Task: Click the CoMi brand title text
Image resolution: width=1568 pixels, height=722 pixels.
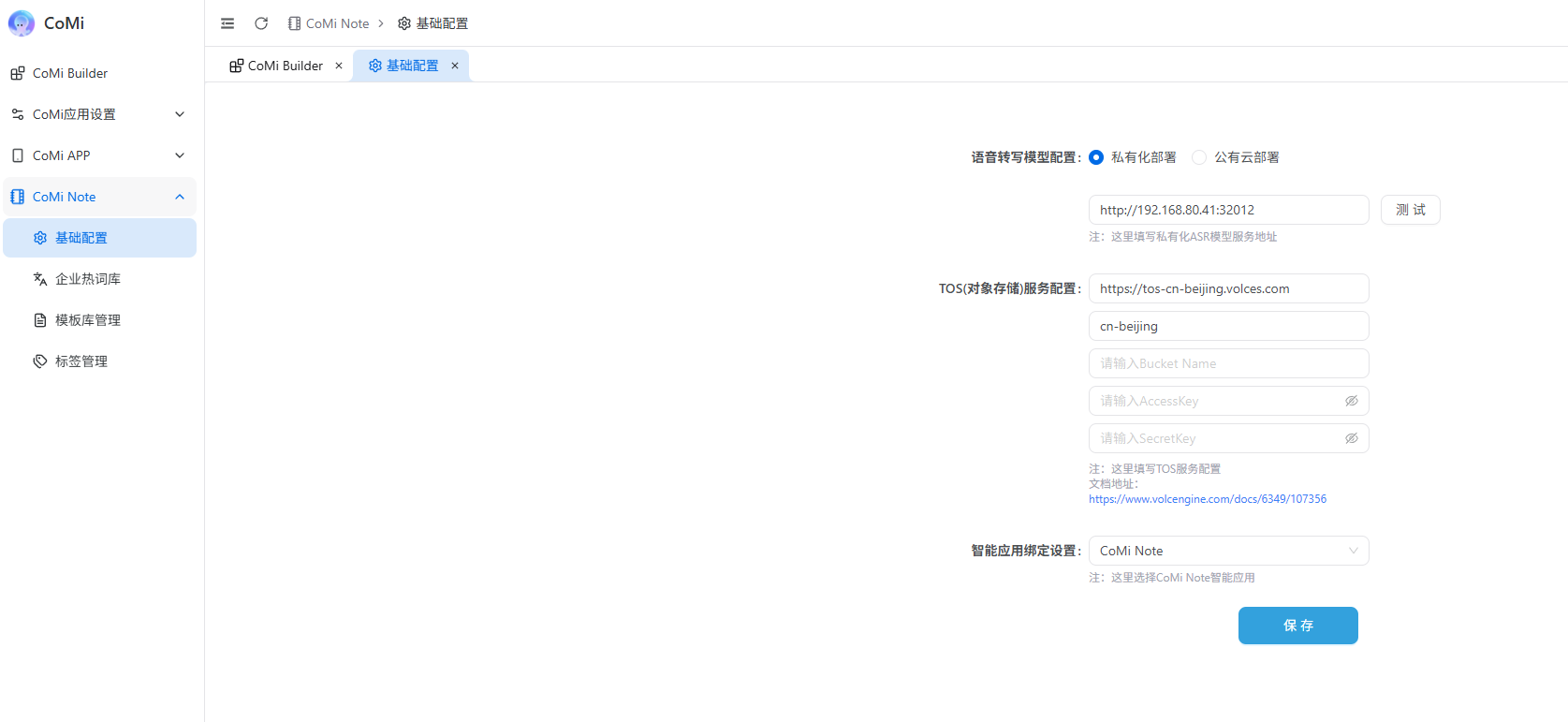Action: pos(64,23)
